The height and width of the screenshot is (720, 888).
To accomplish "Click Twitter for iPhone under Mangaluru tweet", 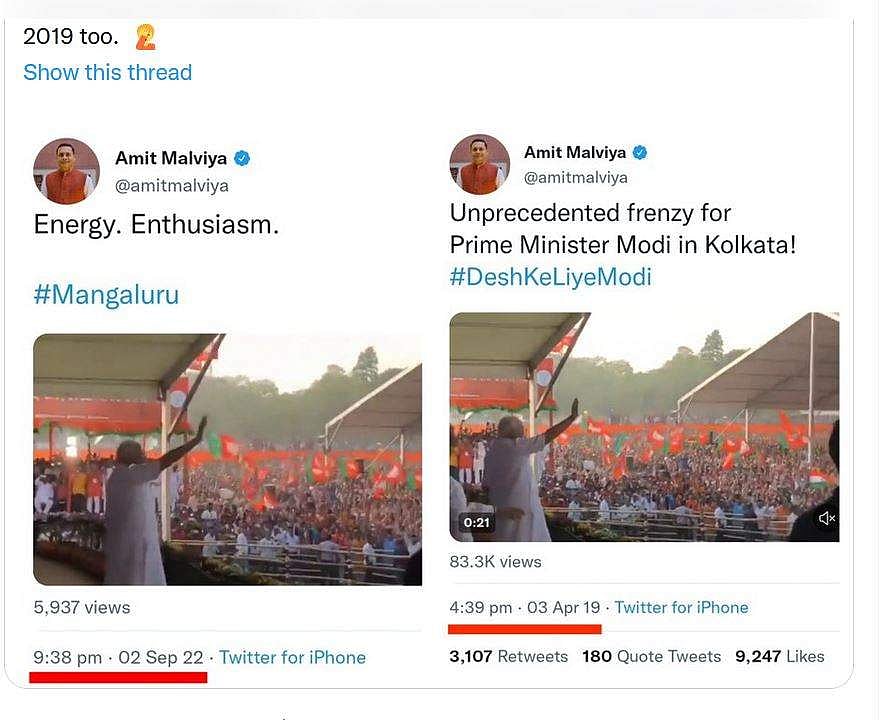I will click(292, 657).
